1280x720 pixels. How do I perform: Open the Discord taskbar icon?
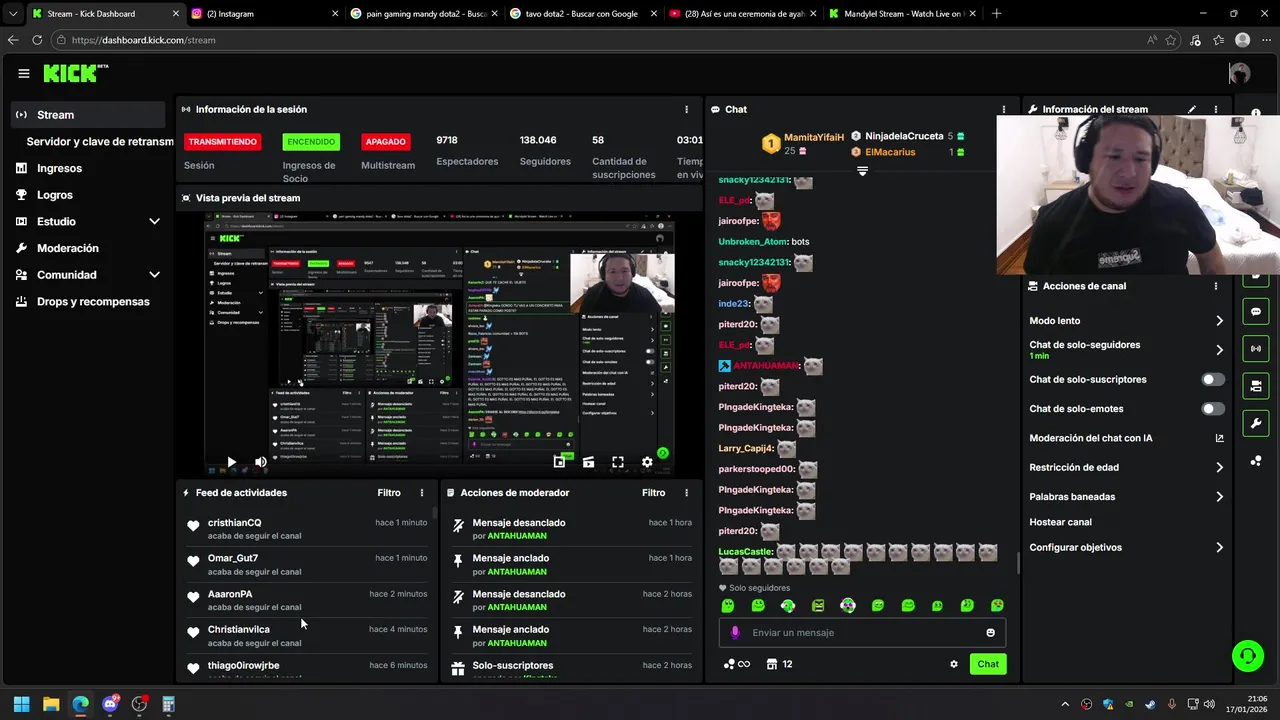[110, 704]
